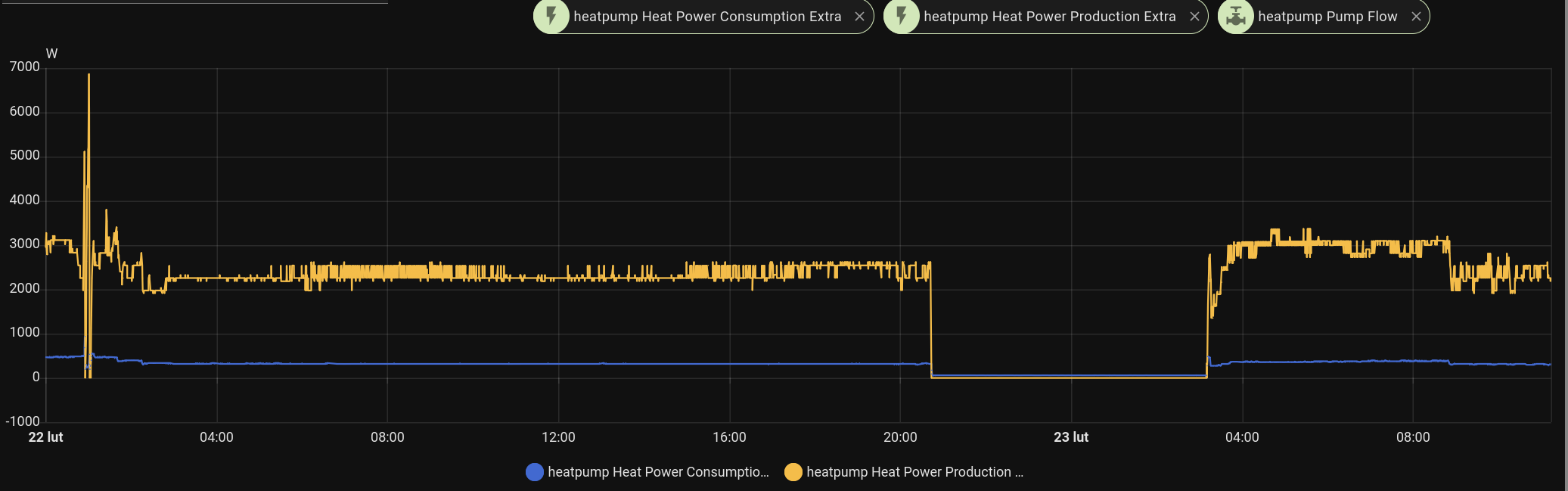Click the 12:00 time axis label
Screen dimensions: 1568x491
pos(558,437)
